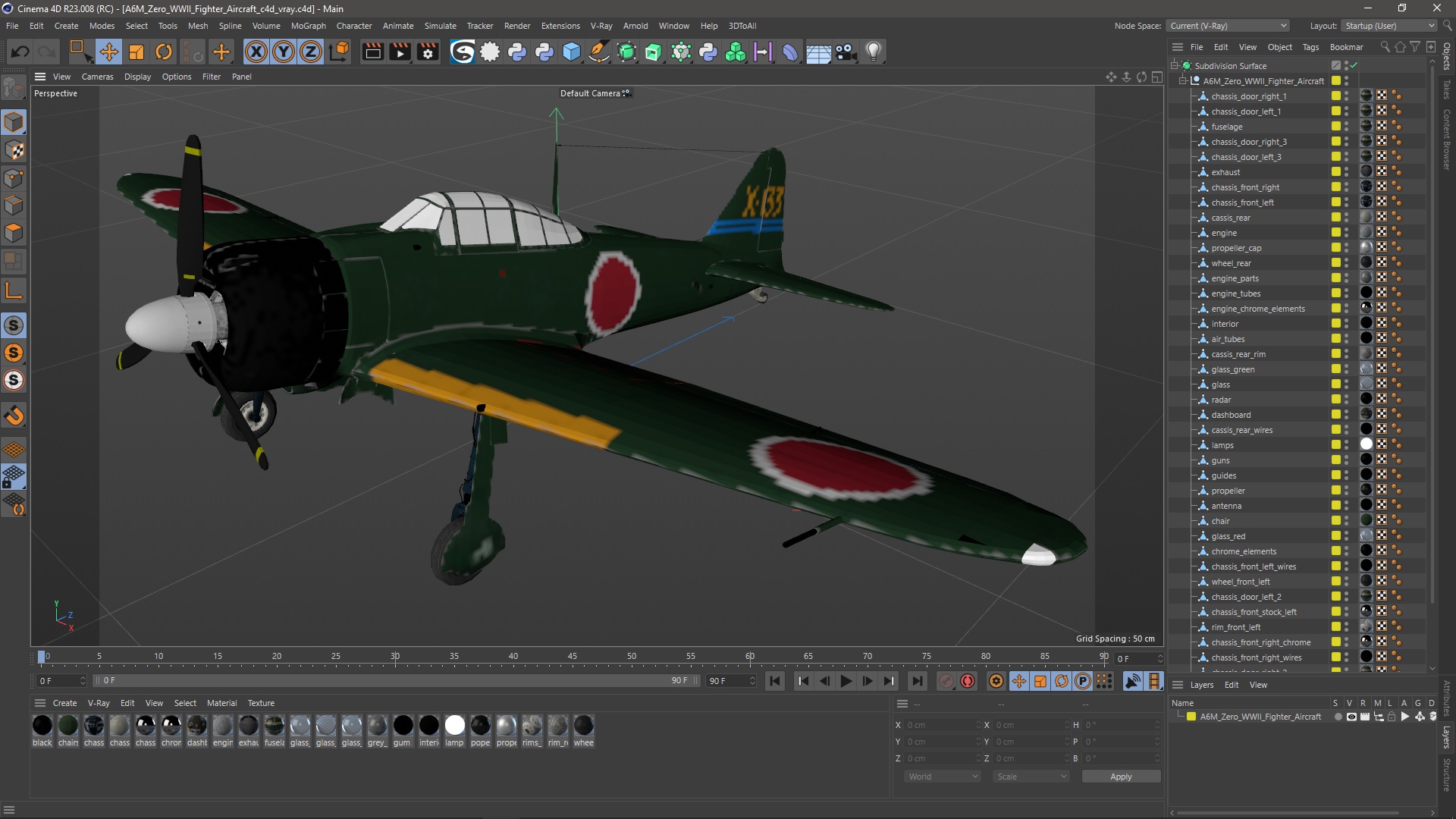Open material manager Texture menu

tap(261, 703)
